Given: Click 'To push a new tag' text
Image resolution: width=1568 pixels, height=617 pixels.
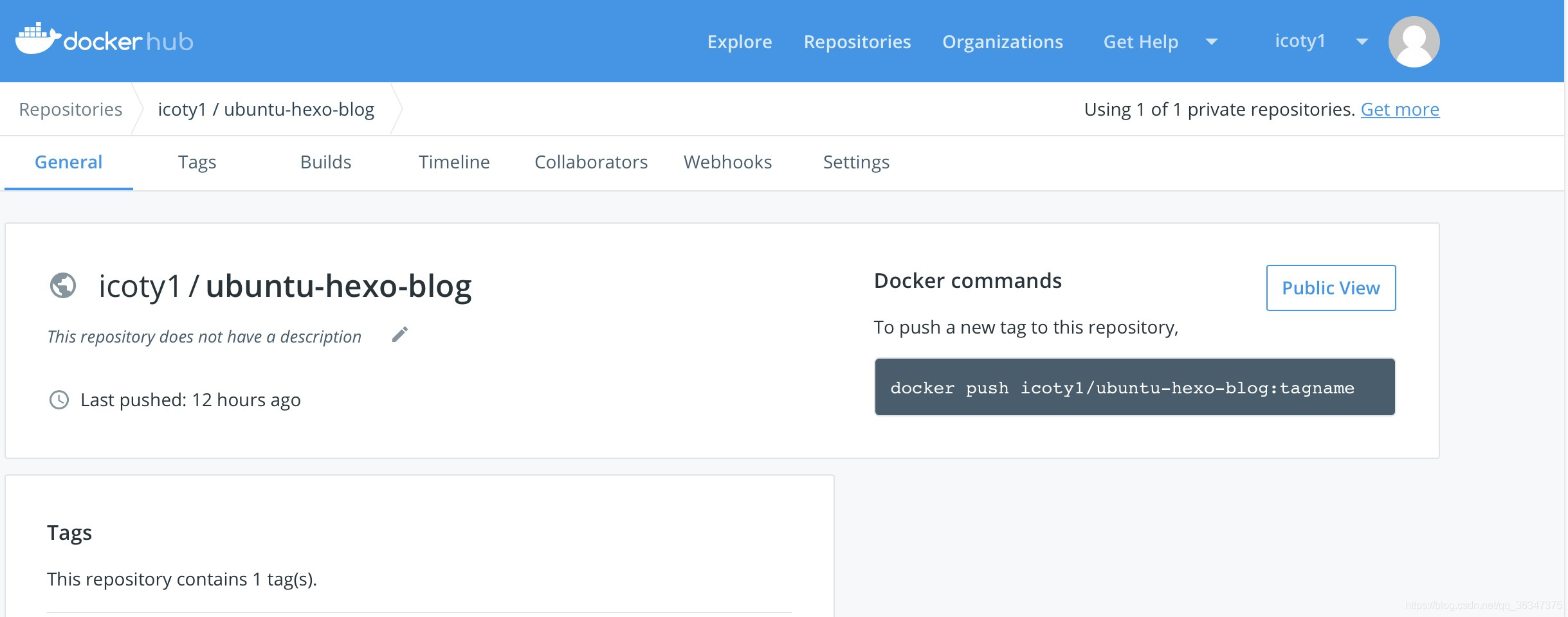Looking at the screenshot, I should tap(1026, 328).
